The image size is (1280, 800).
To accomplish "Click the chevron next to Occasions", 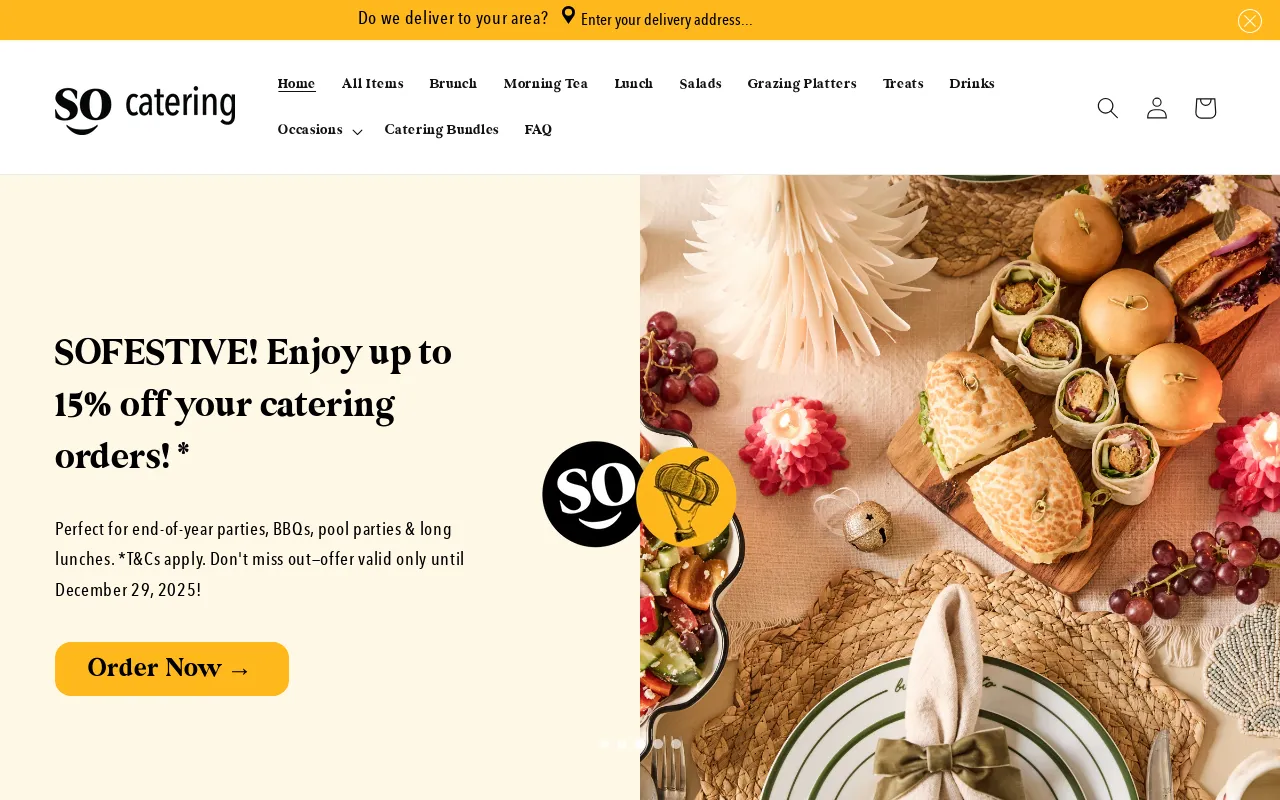I will [357, 132].
